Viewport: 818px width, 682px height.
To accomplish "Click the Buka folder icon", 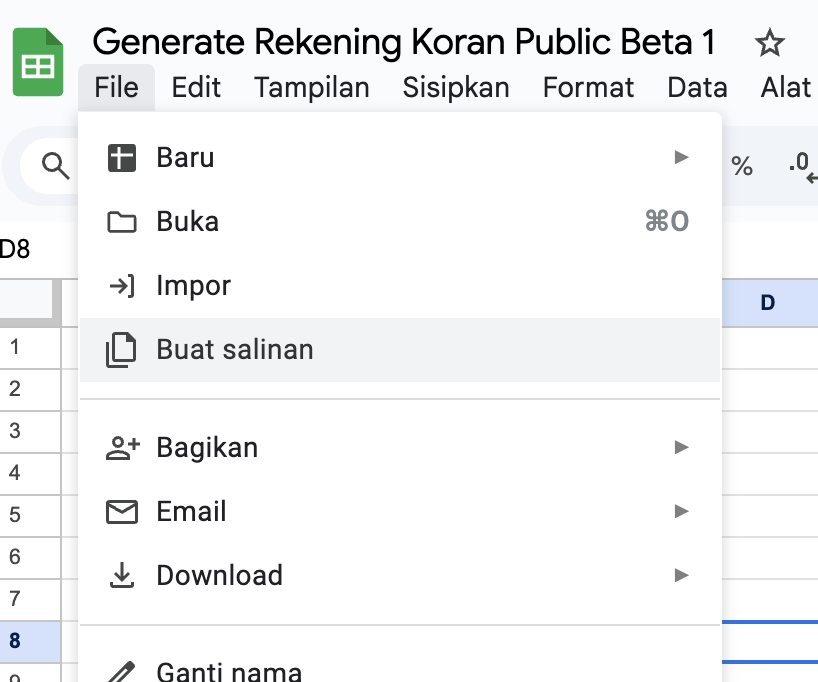I will coord(122,222).
